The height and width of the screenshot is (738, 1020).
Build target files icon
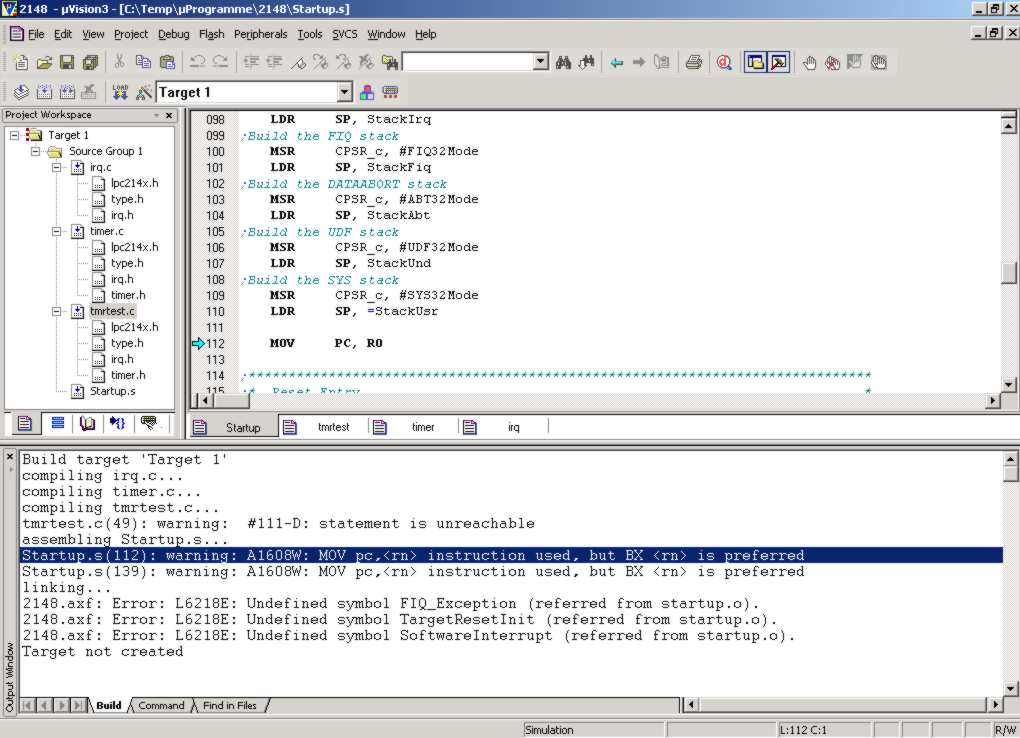[x=44, y=92]
